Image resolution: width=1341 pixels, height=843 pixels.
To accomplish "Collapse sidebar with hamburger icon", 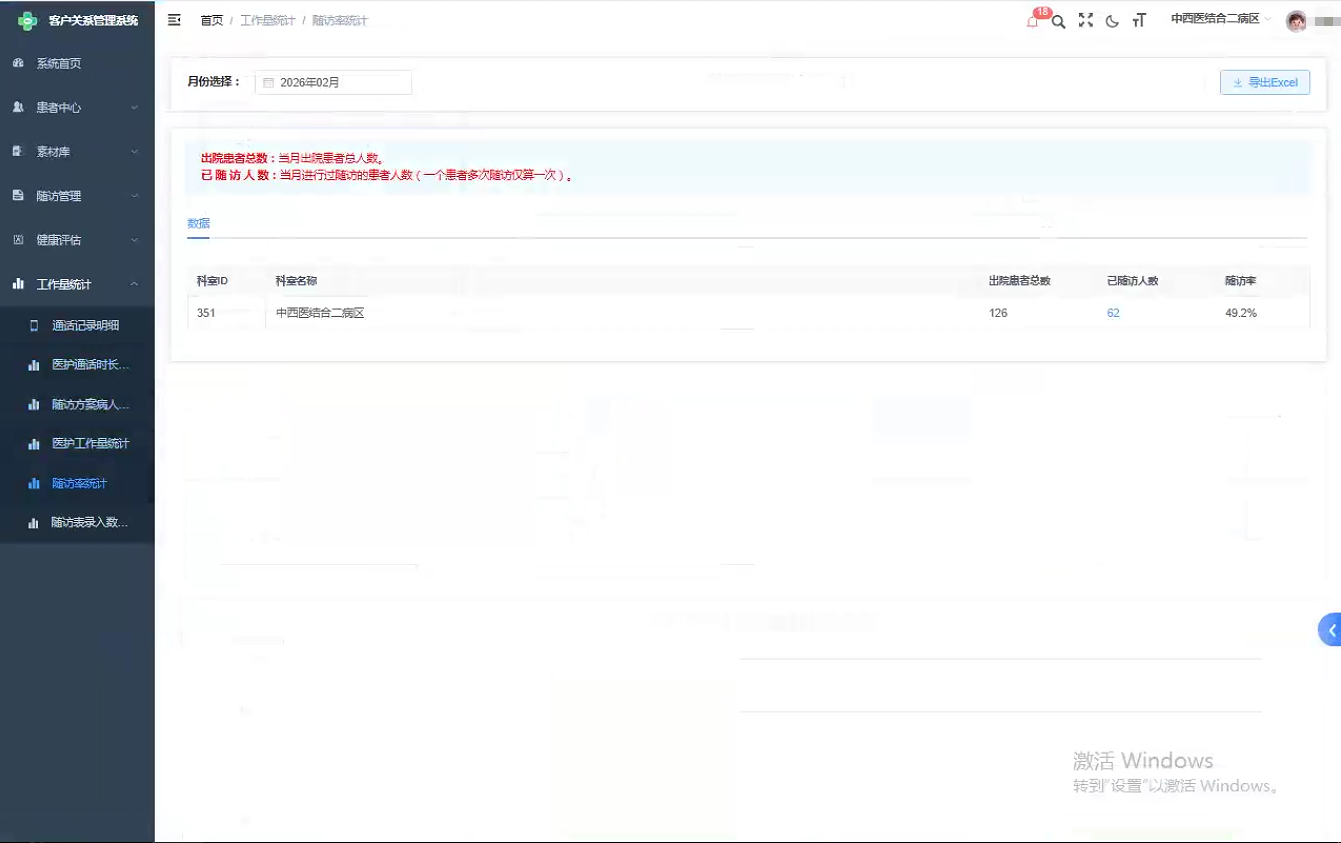I will (174, 20).
